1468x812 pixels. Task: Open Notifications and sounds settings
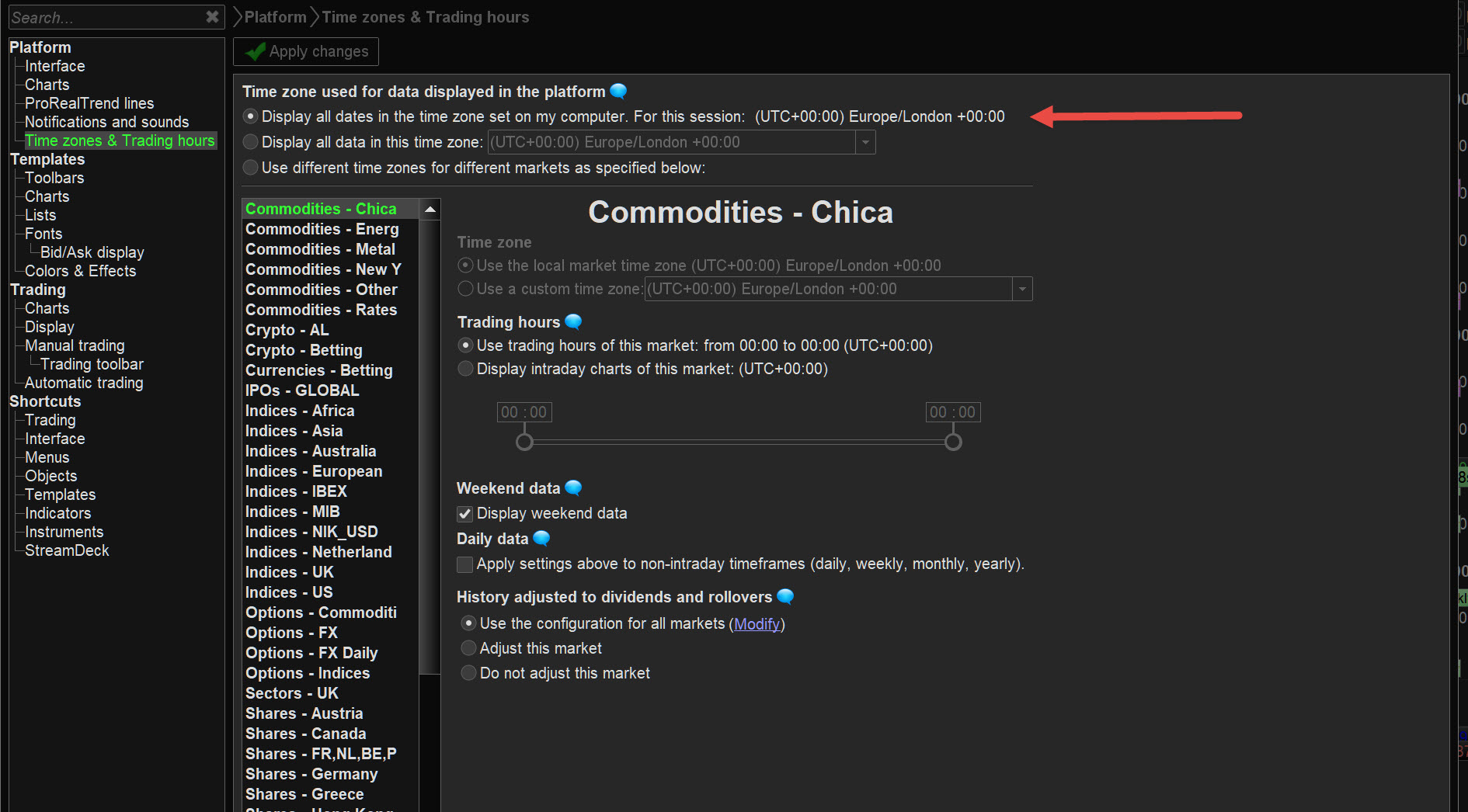pyautogui.click(x=106, y=122)
